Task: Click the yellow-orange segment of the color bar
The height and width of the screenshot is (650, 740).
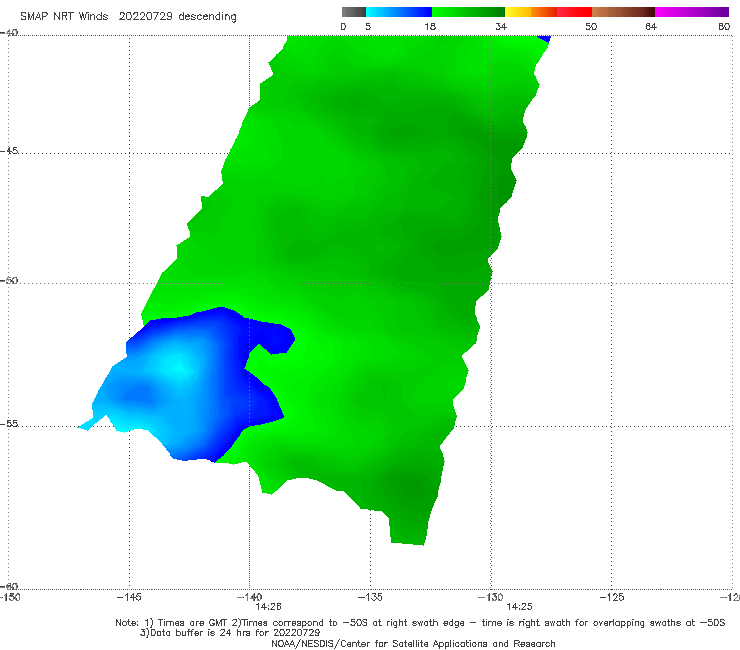Action: click(530, 12)
